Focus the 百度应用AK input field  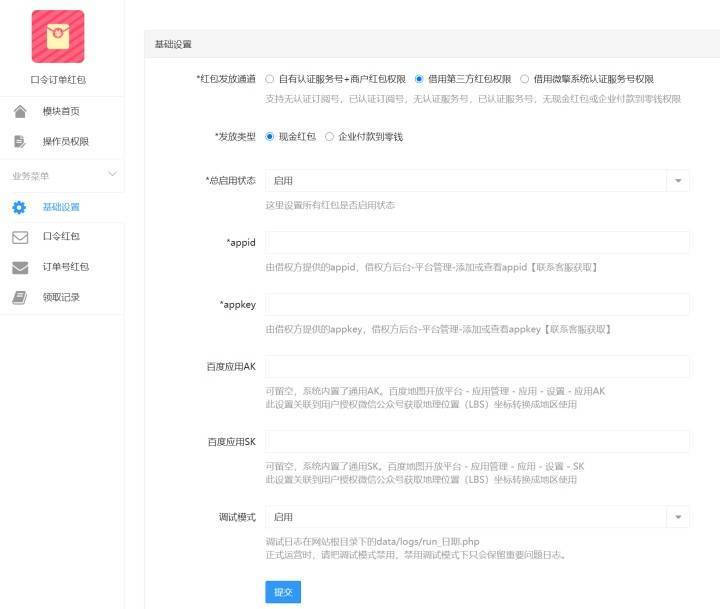click(x=477, y=367)
